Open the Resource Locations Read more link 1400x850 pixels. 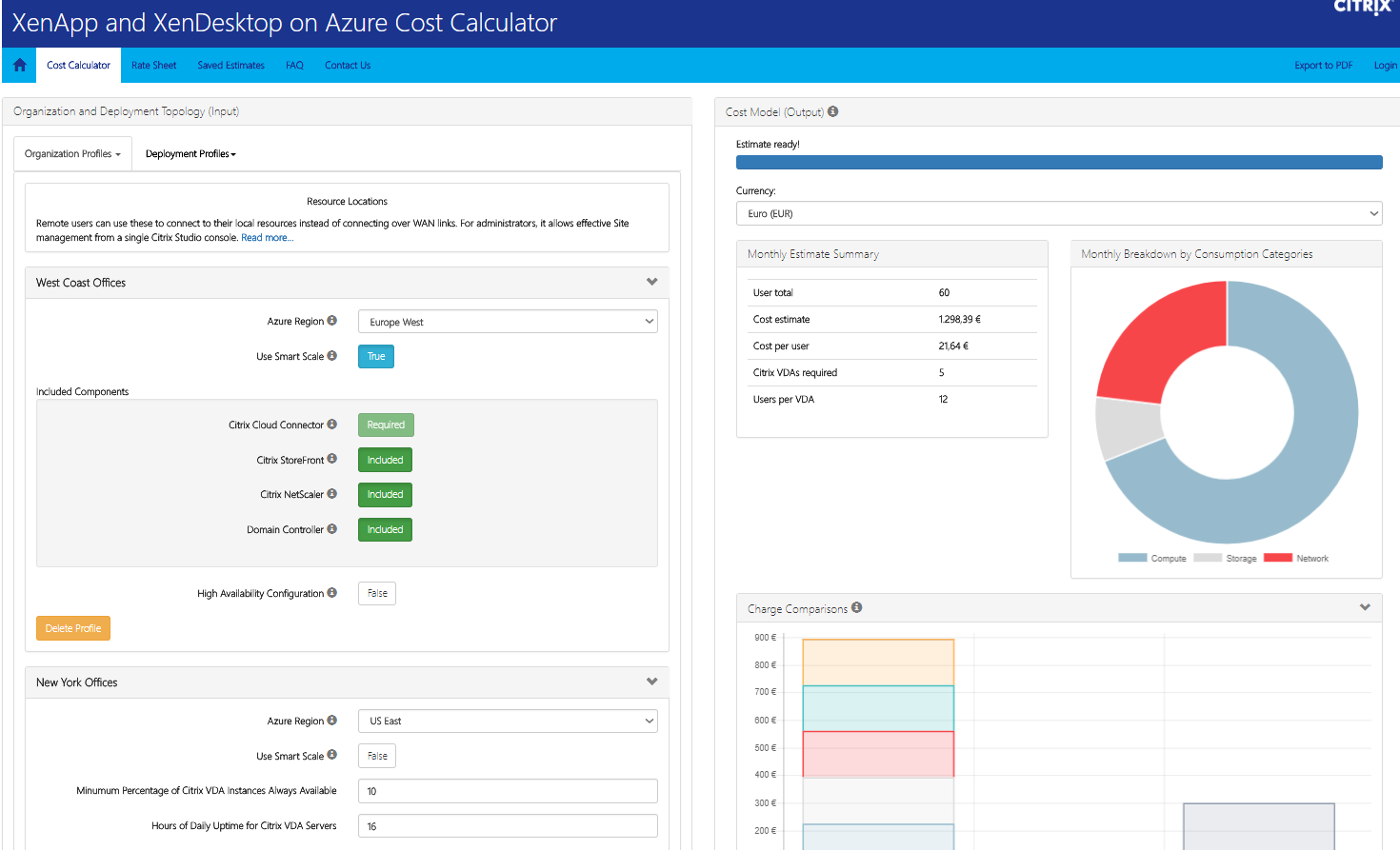click(267, 237)
